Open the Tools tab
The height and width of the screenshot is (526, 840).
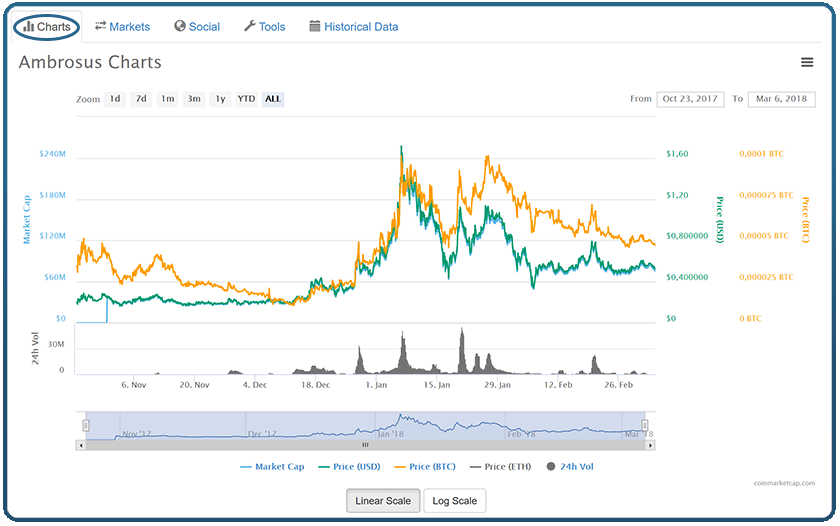point(265,27)
